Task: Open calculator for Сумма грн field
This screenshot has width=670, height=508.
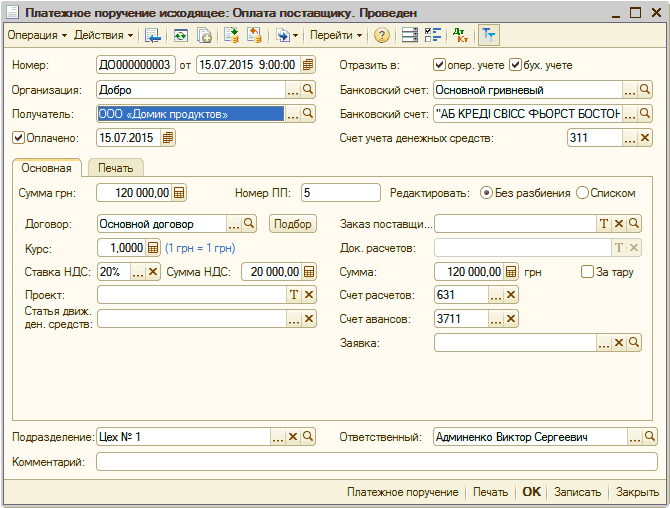Action: [x=179, y=193]
